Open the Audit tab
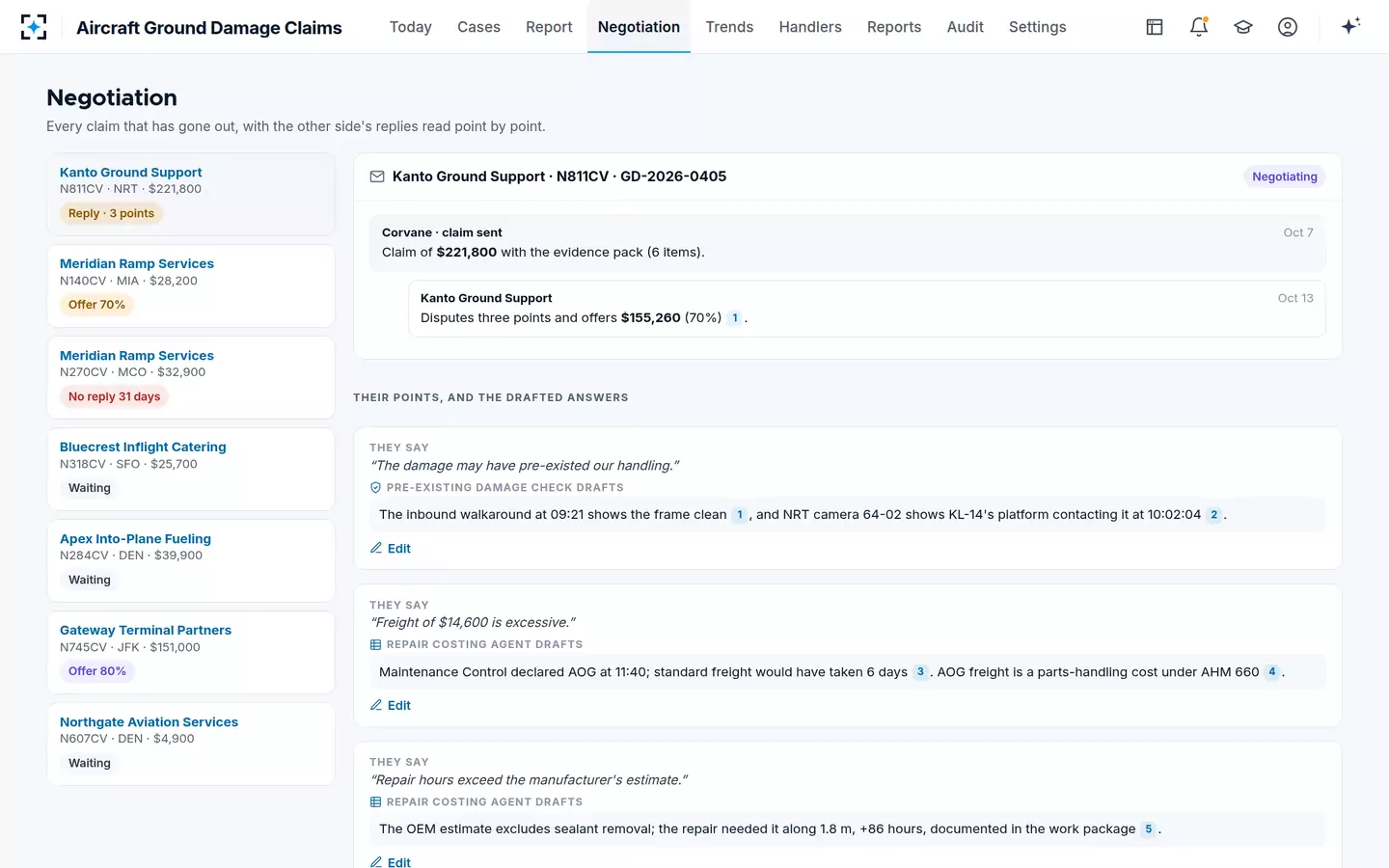 (966, 27)
